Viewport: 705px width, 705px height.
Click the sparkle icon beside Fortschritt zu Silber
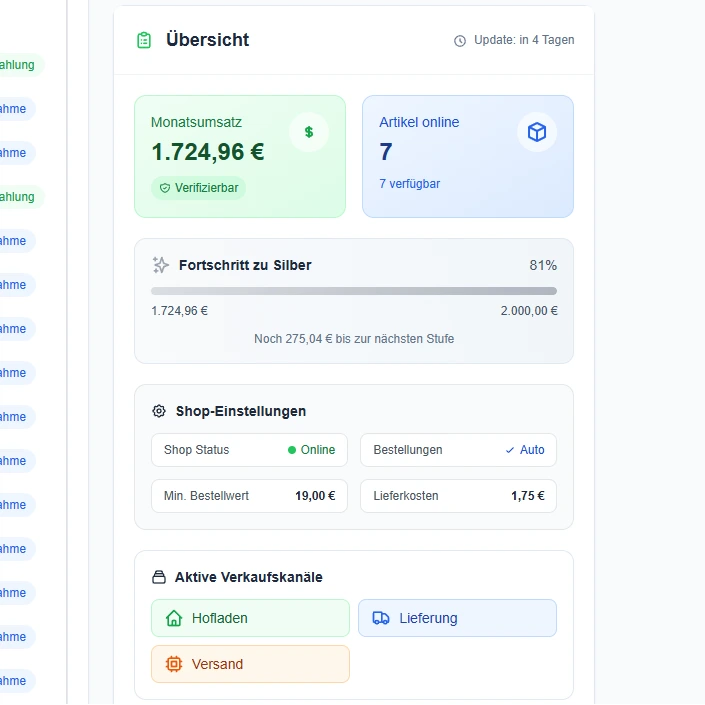click(161, 265)
